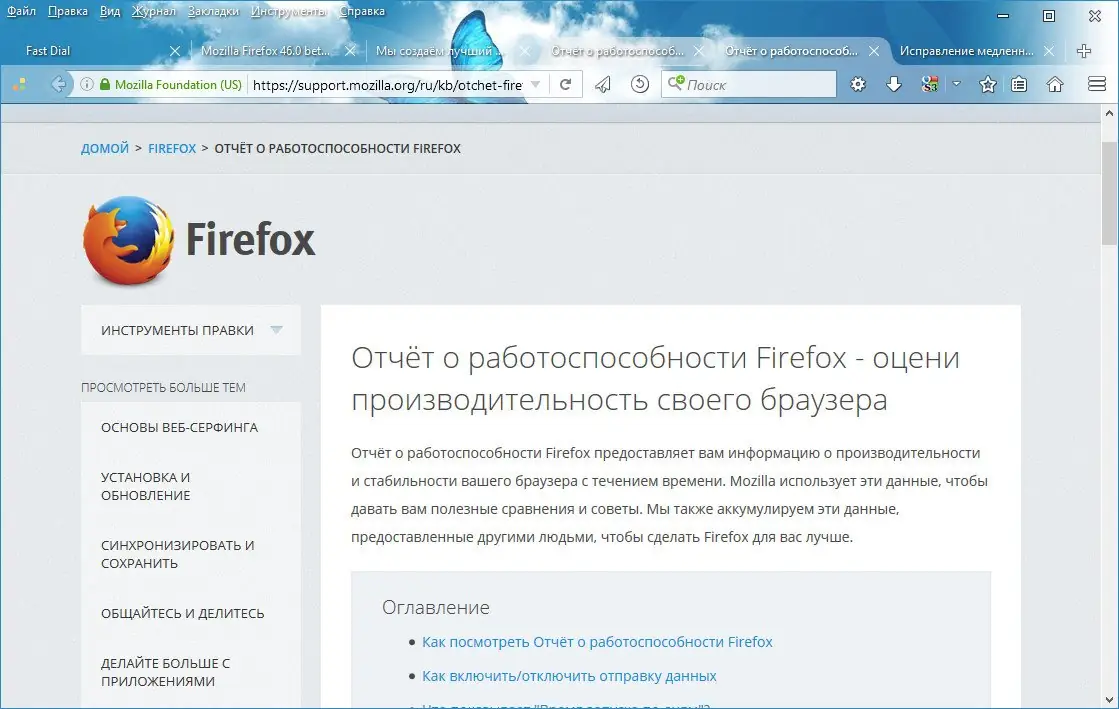Toggle reading view with the send icon
The height and width of the screenshot is (709, 1119).
click(x=604, y=84)
